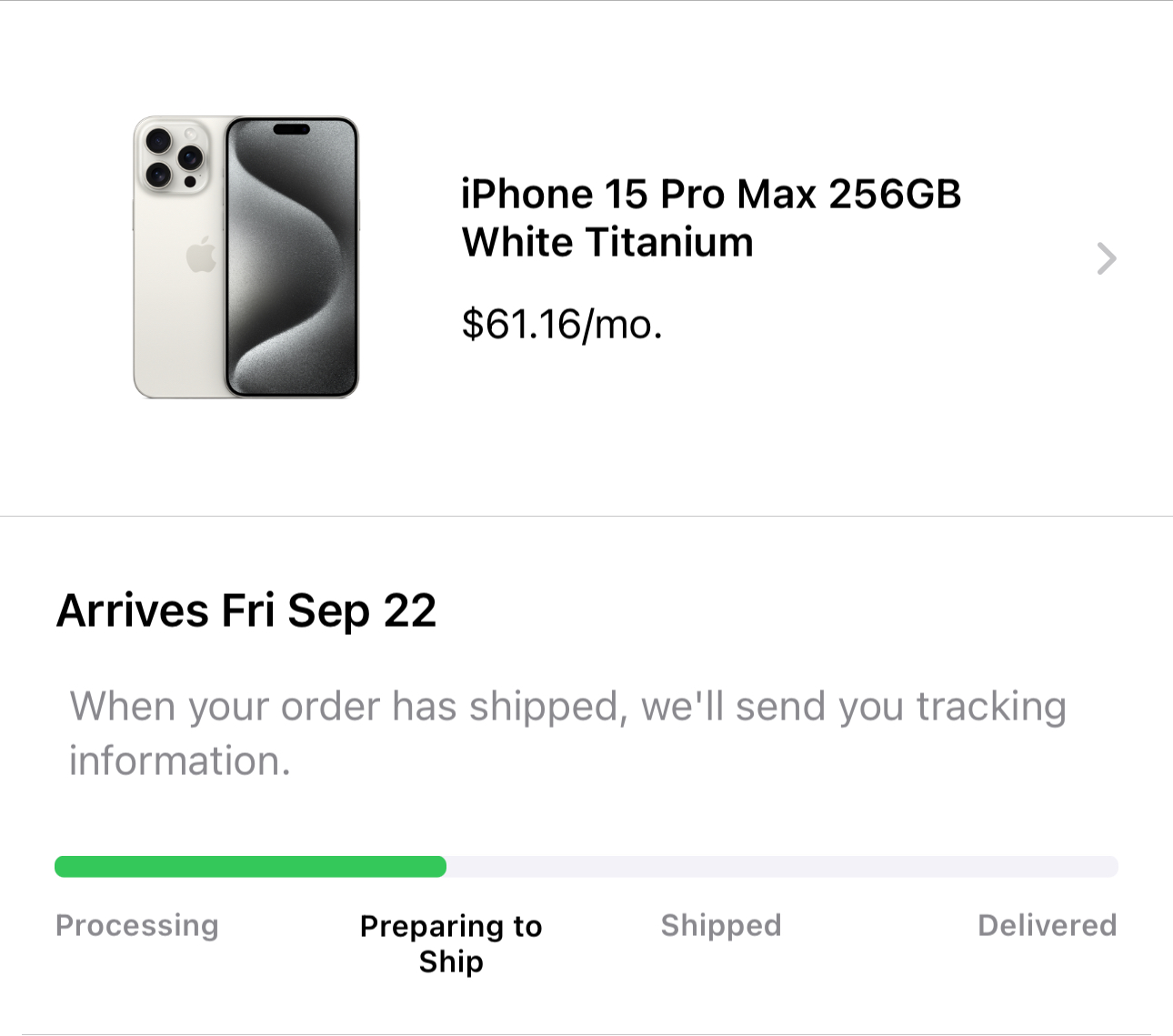Screen dimensions: 1173x1036
Task: Click the "Delivered" status step
Action: coord(1047,925)
